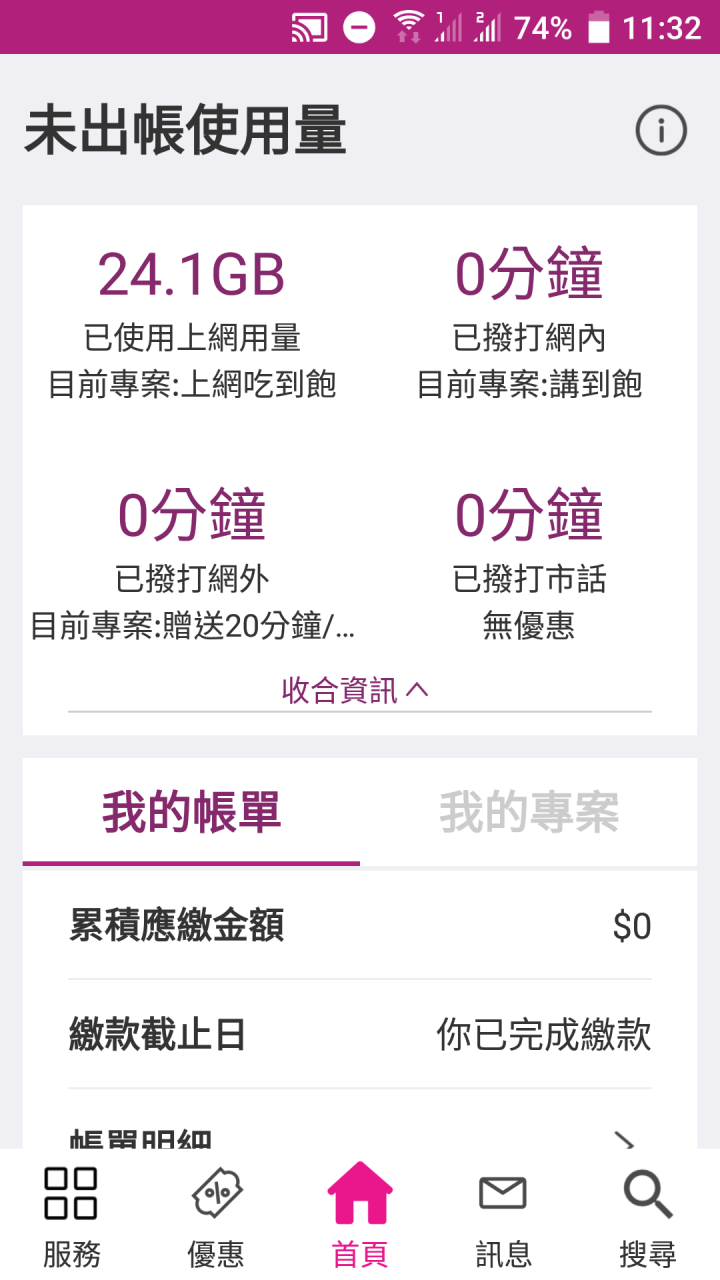
Task: Select the 我的帳單 tab
Action: (191, 813)
